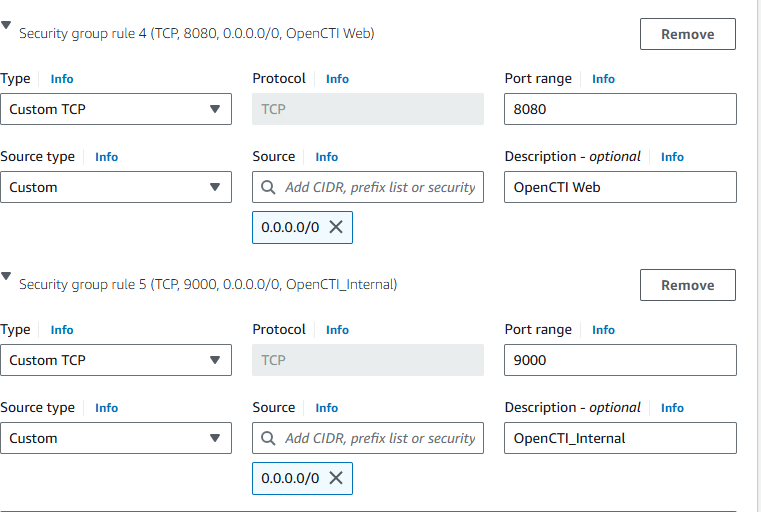Open the Source type dropdown for rule 5
The width and height of the screenshot is (761, 512).
click(x=116, y=438)
